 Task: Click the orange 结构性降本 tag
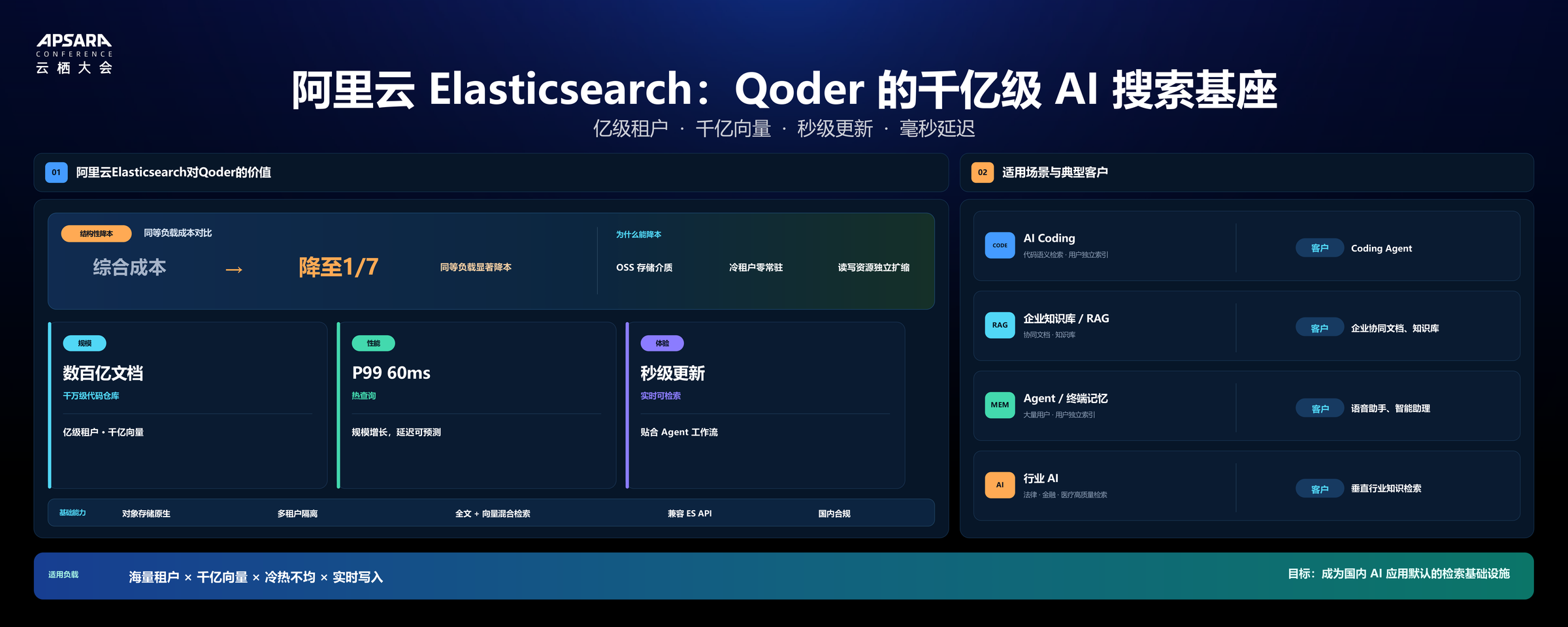tap(97, 234)
